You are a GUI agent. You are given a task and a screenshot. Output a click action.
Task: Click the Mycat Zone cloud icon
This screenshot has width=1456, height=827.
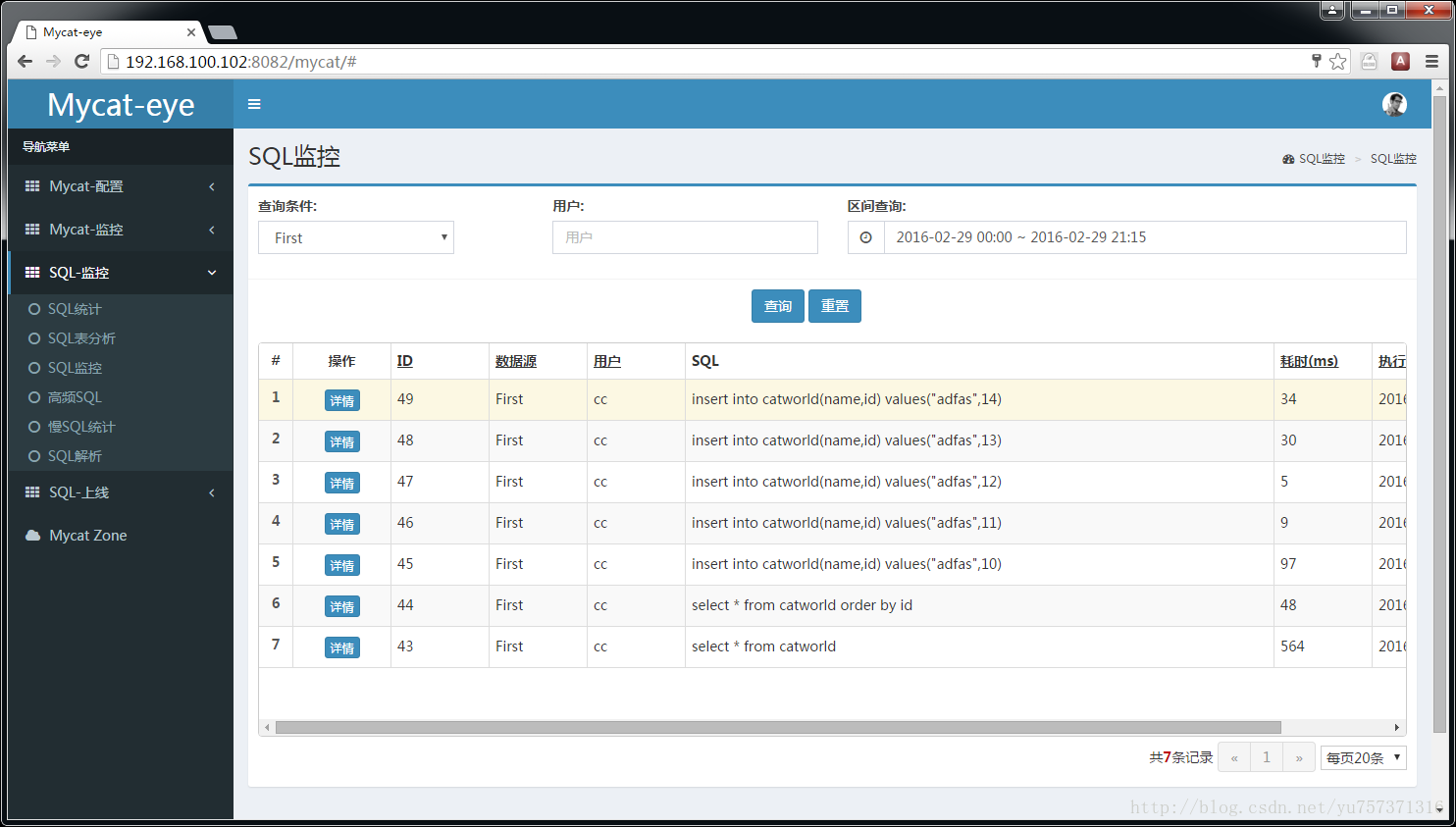point(32,536)
